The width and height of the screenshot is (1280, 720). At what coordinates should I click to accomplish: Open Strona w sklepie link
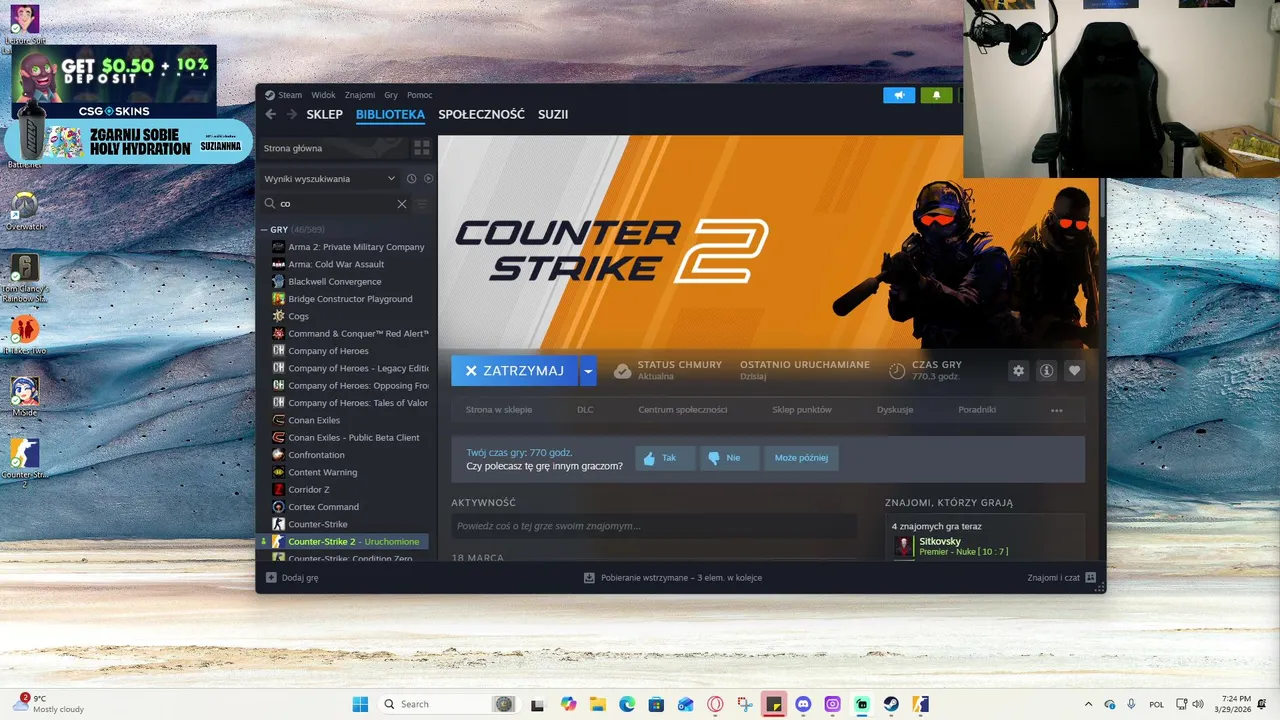[x=499, y=410]
